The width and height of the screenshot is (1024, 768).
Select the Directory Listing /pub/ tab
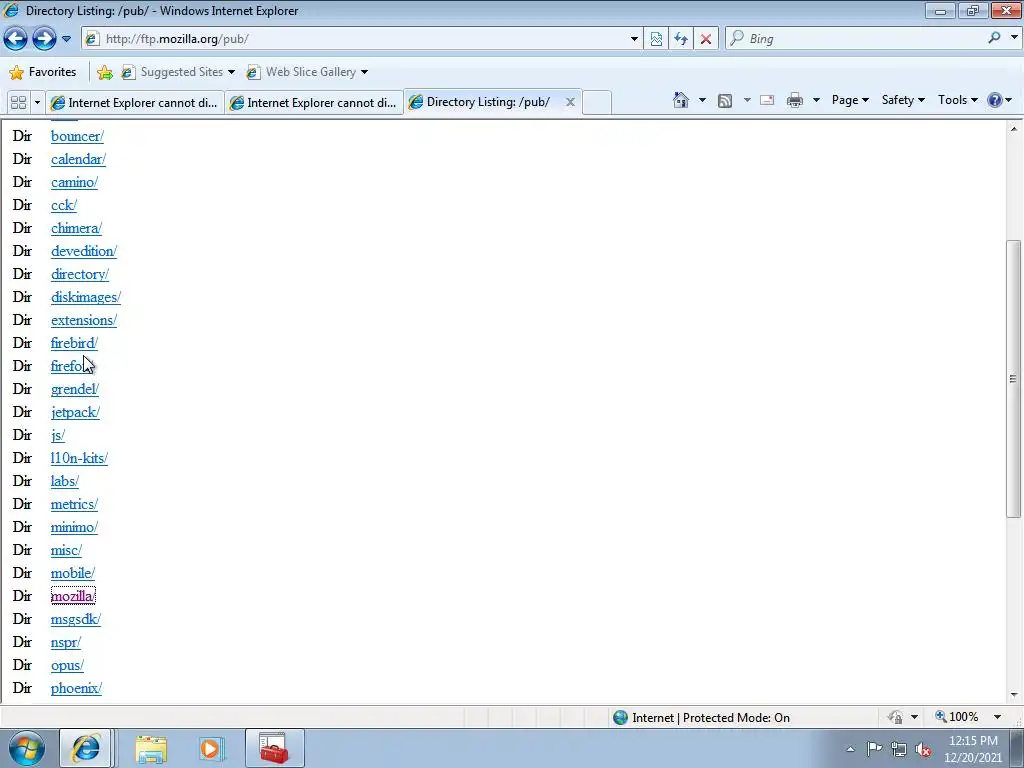(x=488, y=102)
